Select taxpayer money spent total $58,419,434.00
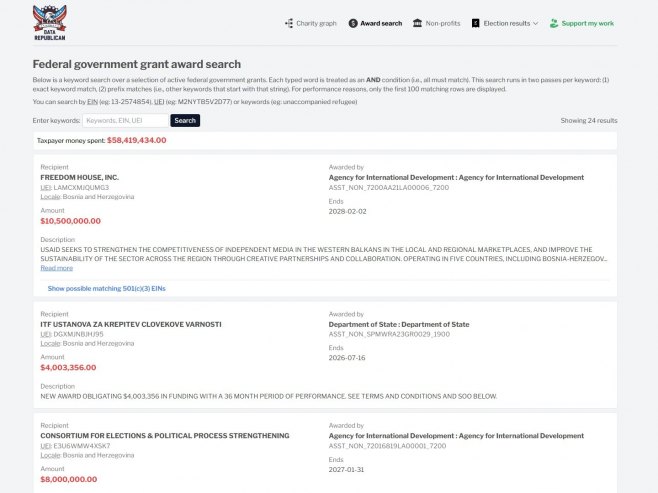 [136, 141]
